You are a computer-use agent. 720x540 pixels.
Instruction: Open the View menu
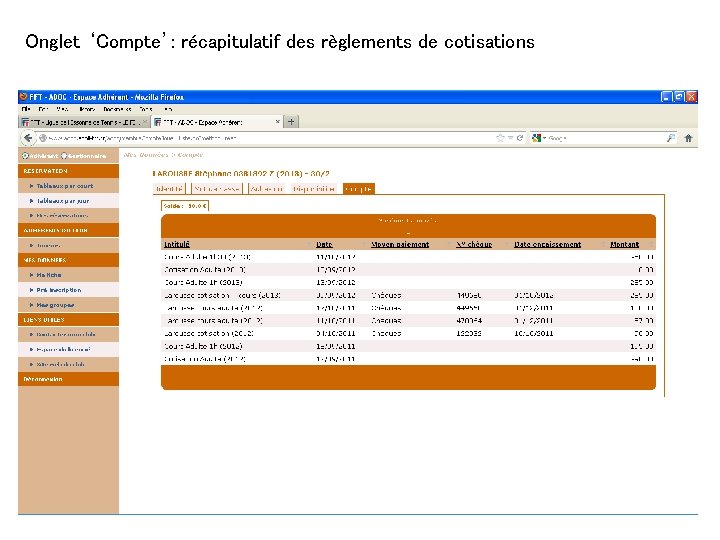(62, 109)
